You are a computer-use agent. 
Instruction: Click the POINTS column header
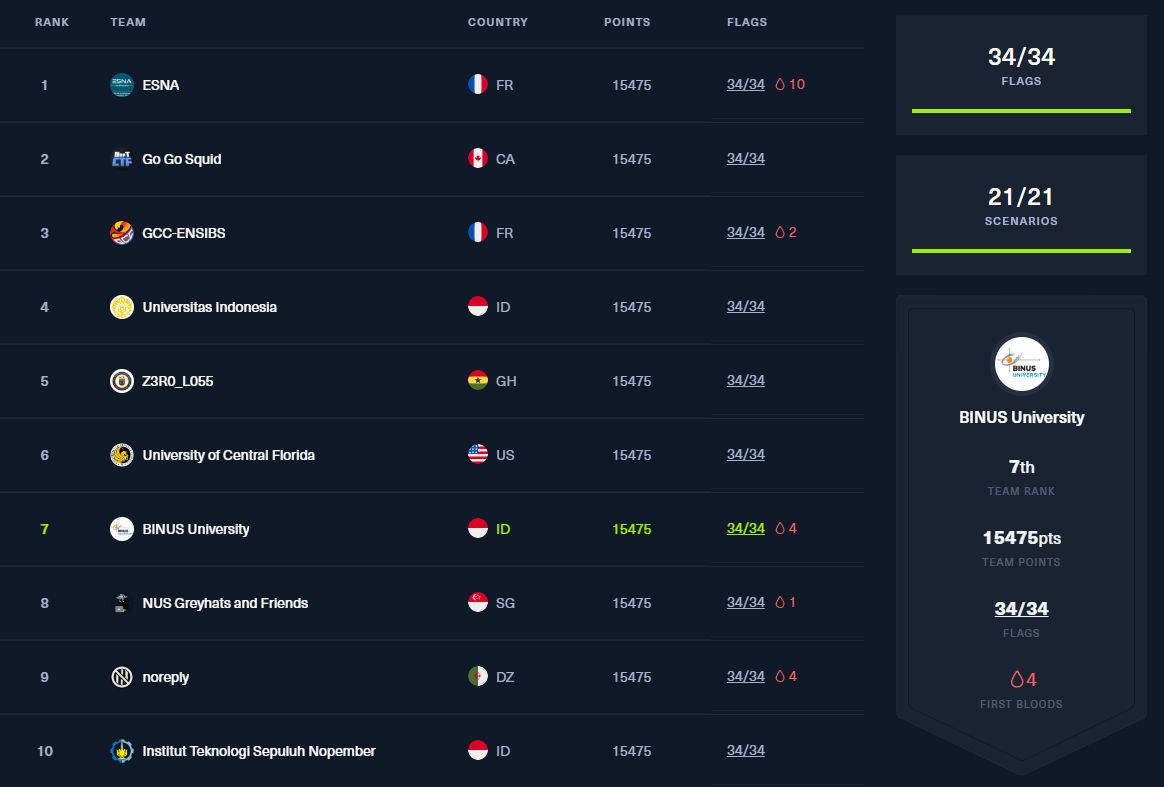click(x=627, y=22)
